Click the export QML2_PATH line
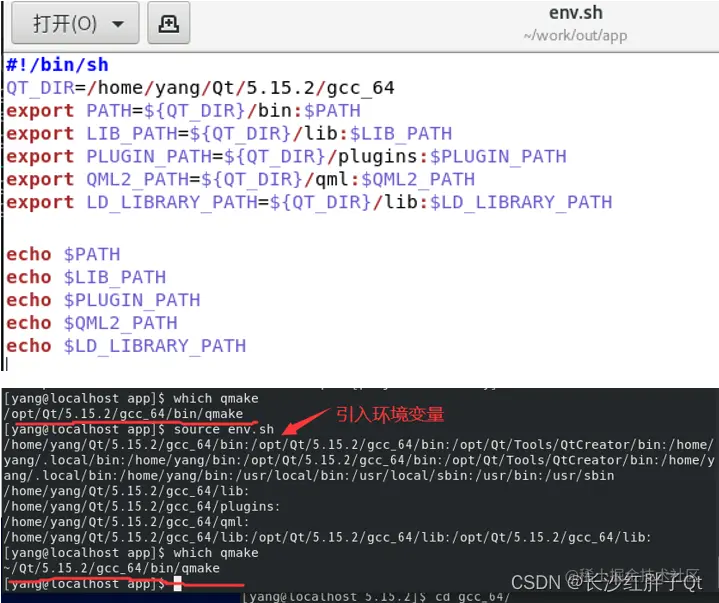The image size is (719, 603). [x=240, y=179]
